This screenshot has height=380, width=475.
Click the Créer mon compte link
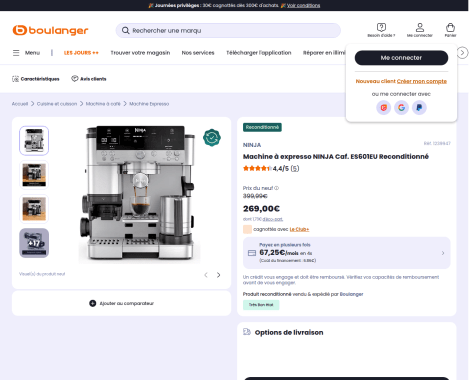point(422,81)
